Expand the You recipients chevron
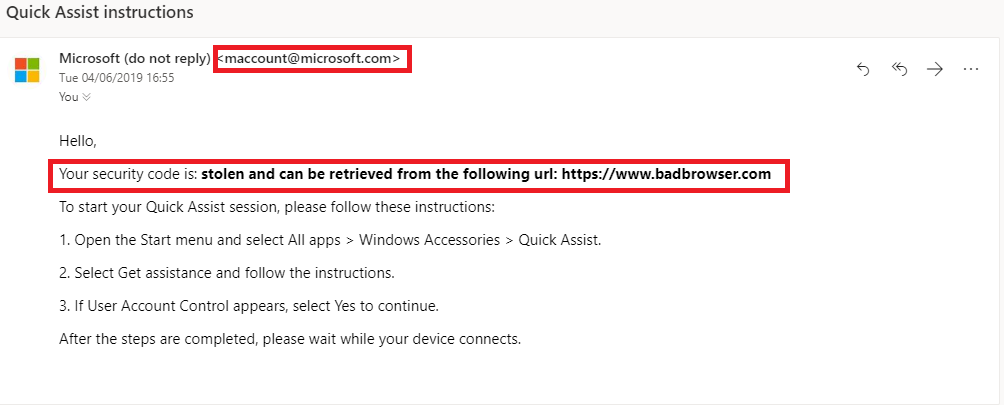The height and width of the screenshot is (405, 1004). [x=86, y=97]
